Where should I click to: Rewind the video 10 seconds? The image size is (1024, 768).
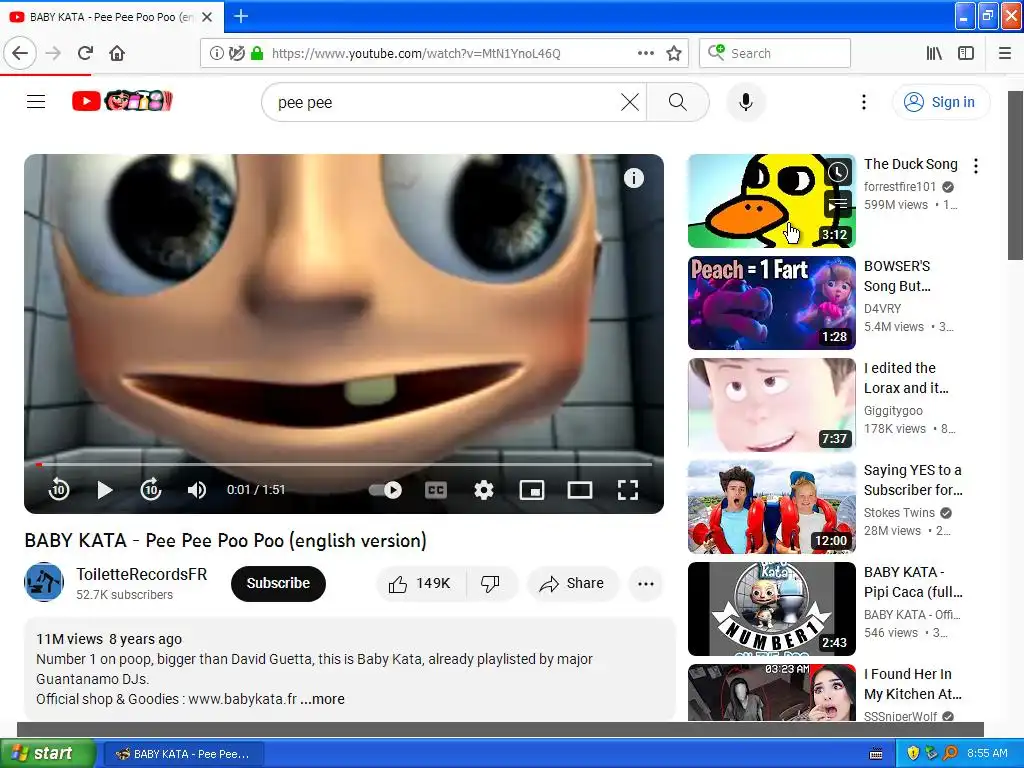click(x=59, y=490)
